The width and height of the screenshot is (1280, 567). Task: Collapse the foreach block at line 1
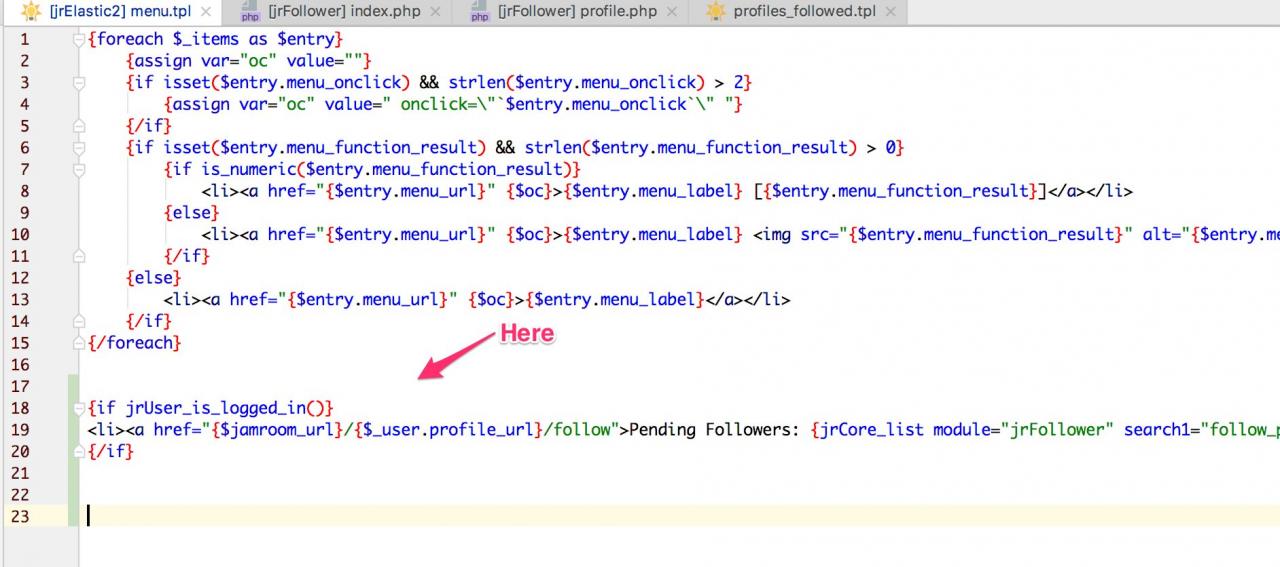click(x=79, y=40)
